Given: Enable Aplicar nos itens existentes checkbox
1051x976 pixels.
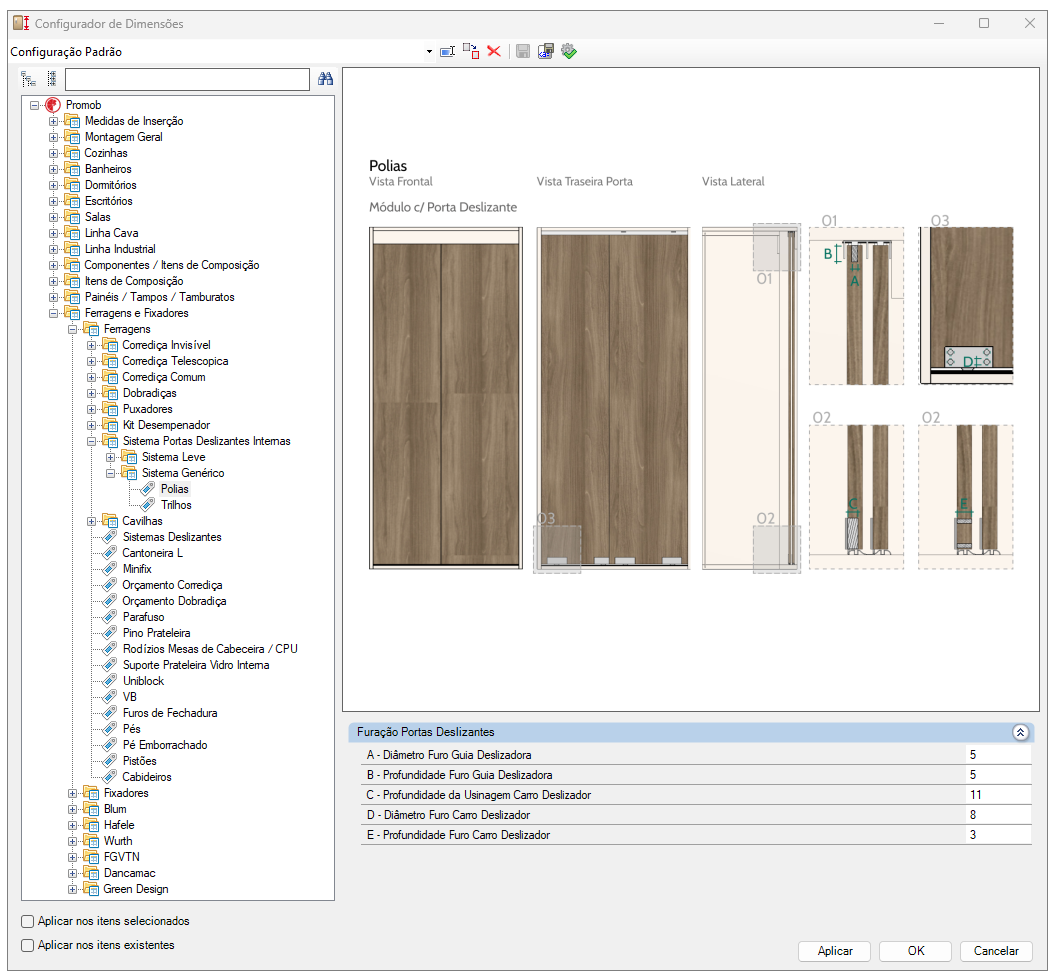Looking at the screenshot, I should pyautogui.click(x=27, y=945).
